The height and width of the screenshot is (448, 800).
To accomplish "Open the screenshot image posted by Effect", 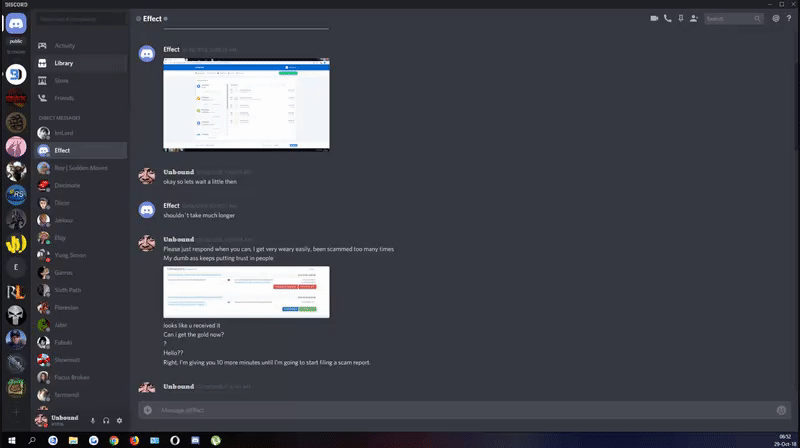I will coord(246,105).
